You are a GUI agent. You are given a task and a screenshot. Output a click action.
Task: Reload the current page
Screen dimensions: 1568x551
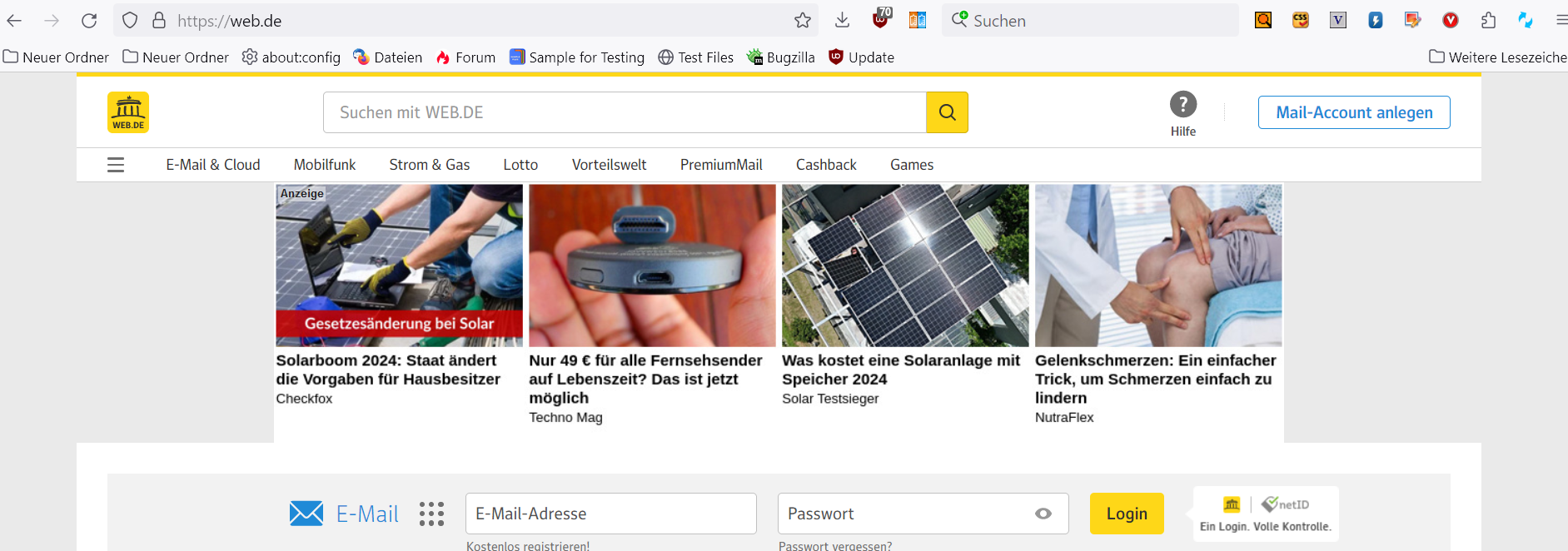tap(89, 21)
